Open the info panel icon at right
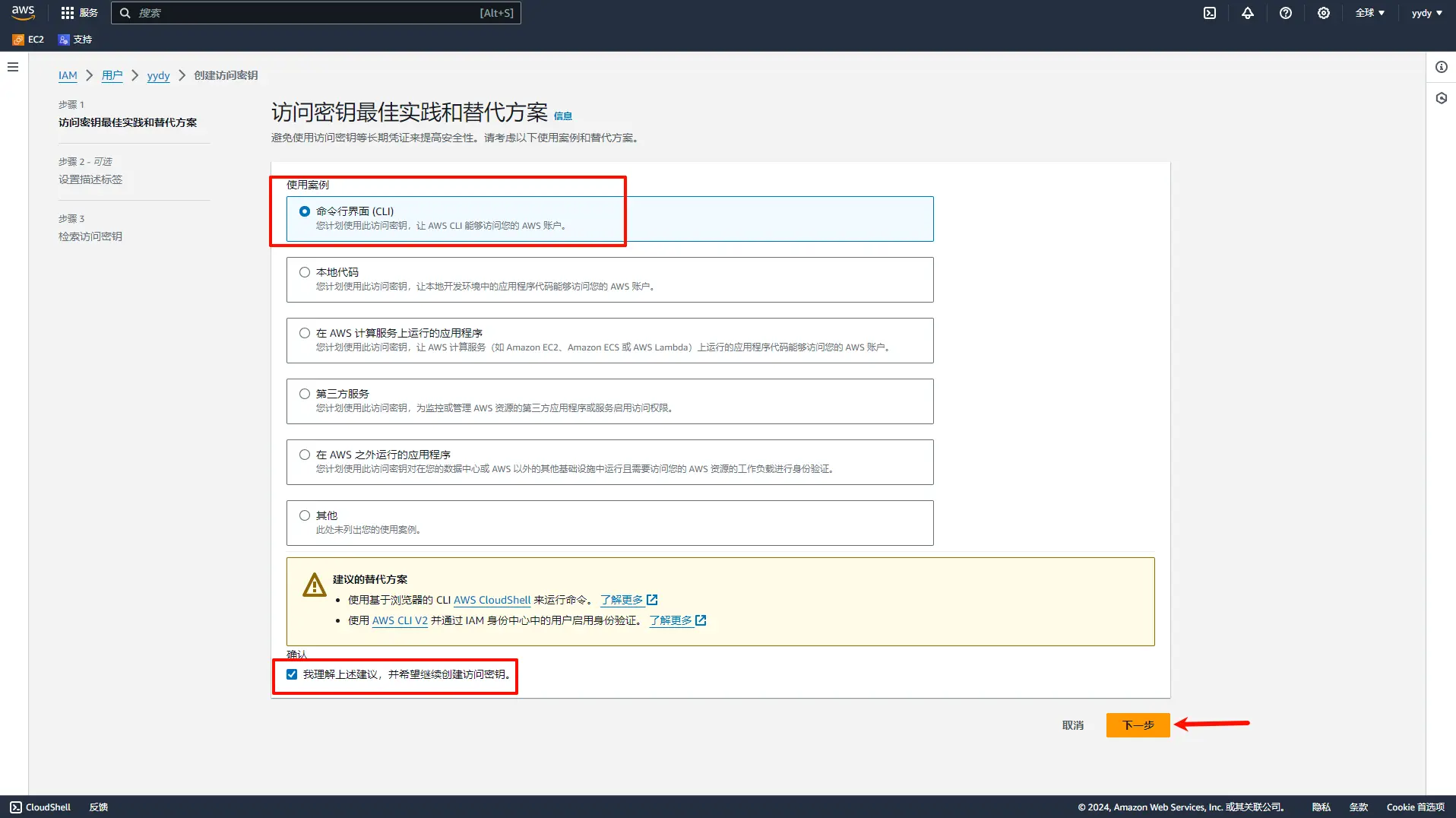The width and height of the screenshot is (1456, 818). pyautogui.click(x=1441, y=67)
